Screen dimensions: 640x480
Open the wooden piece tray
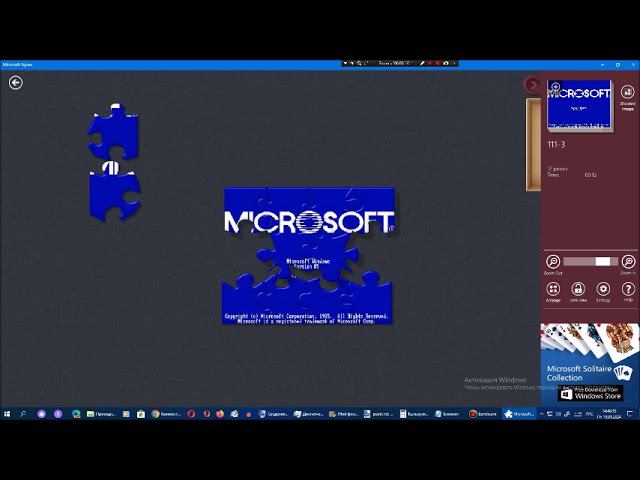tap(533, 144)
